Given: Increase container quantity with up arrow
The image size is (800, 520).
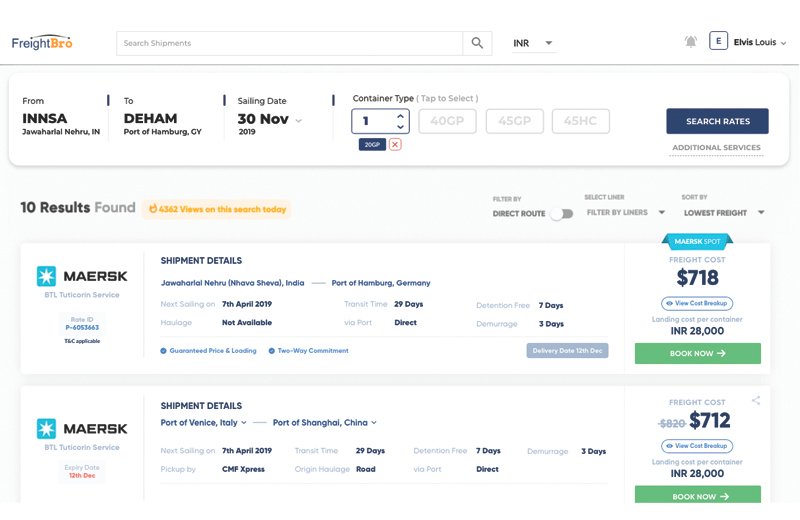Looking at the screenshot, I should point(401,116).
